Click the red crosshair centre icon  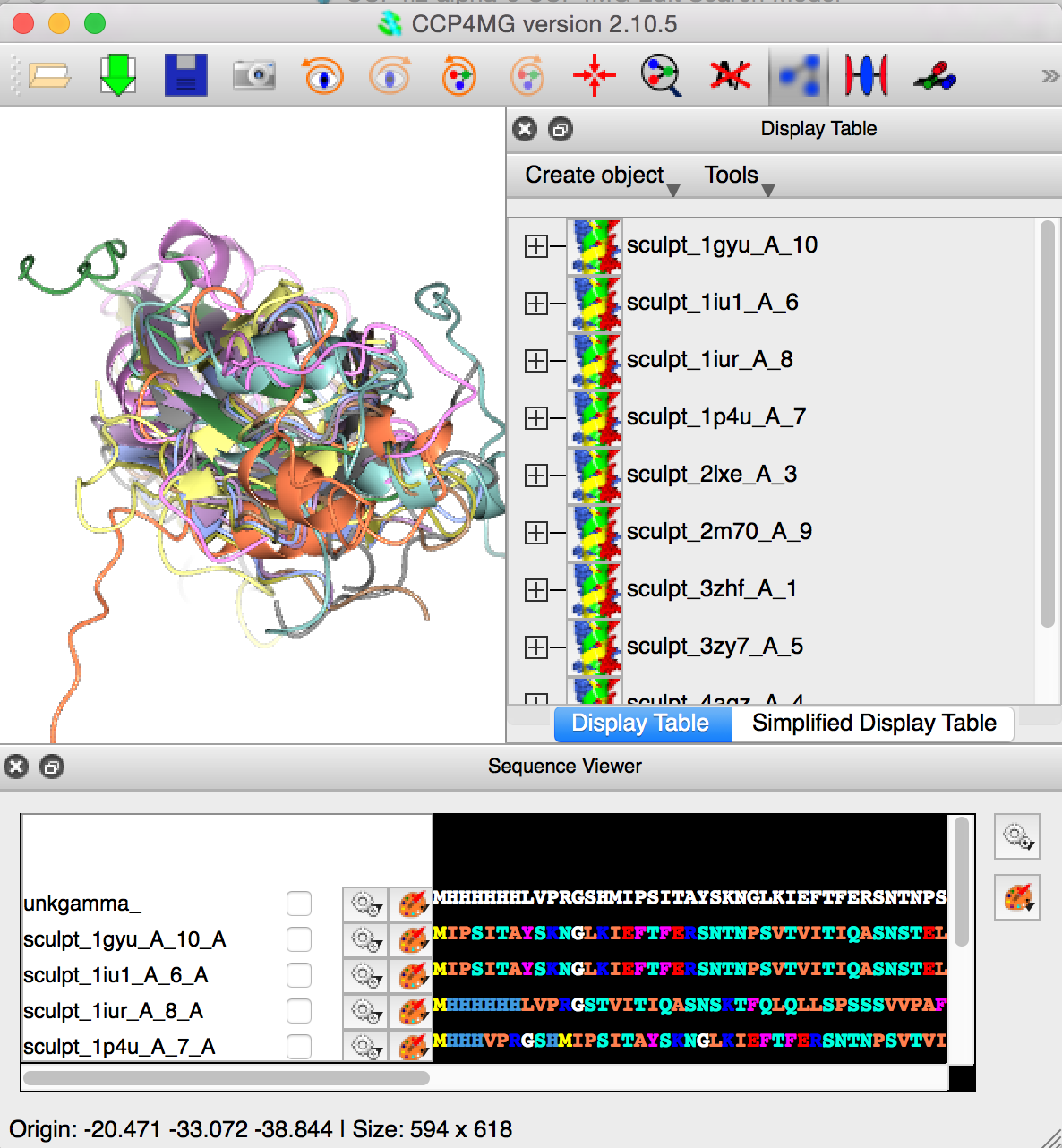[x=594, y=75]
